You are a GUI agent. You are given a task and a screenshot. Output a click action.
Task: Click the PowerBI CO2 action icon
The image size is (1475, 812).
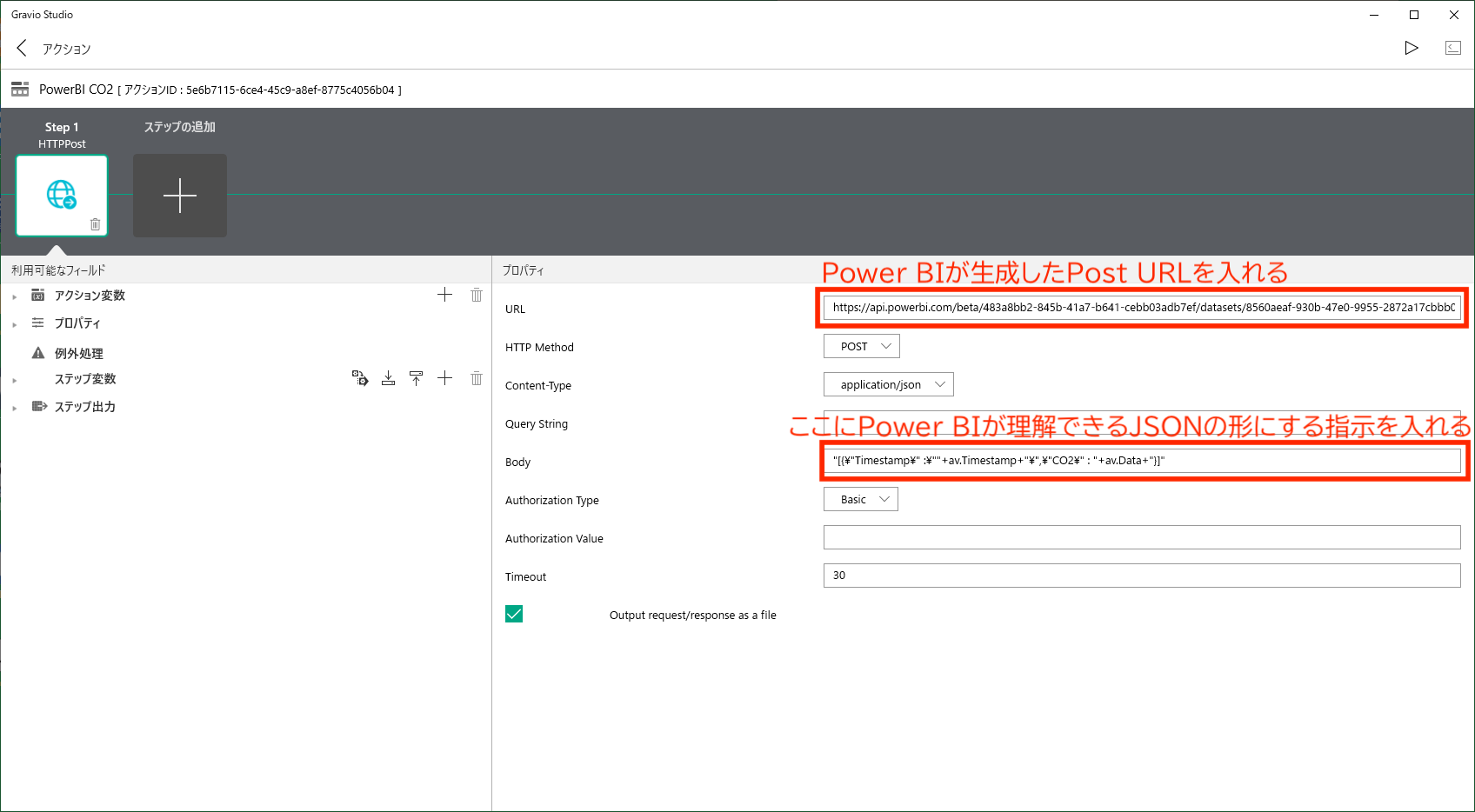(20, 89)
